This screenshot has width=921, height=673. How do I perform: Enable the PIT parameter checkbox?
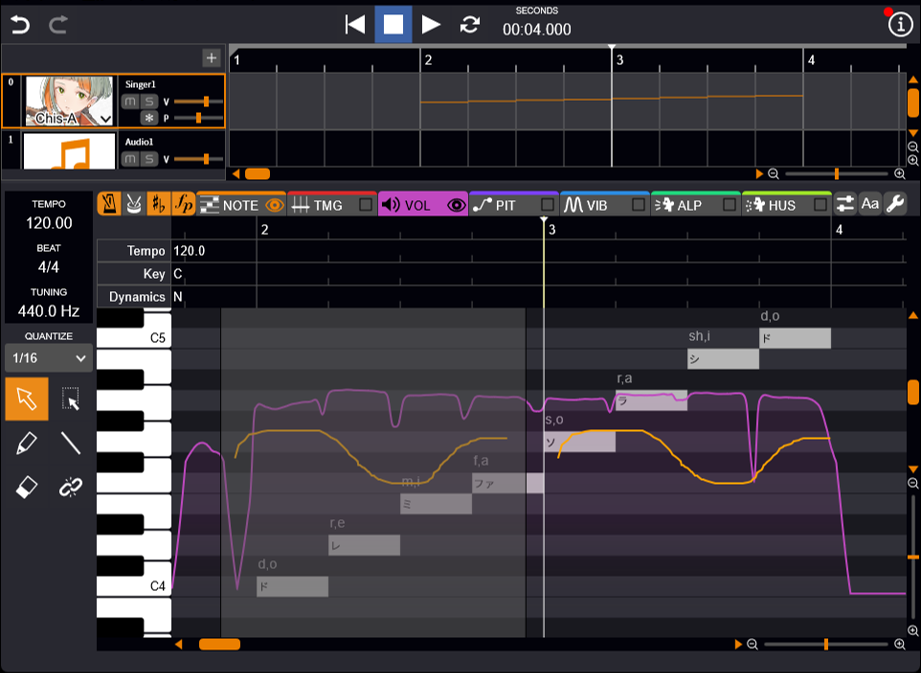[x=547, y=205]
